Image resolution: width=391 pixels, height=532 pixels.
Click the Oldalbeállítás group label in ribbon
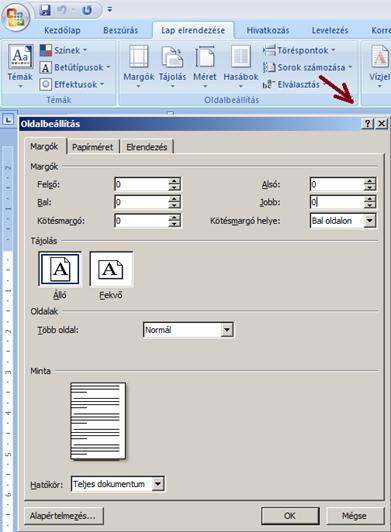(232, 100)
